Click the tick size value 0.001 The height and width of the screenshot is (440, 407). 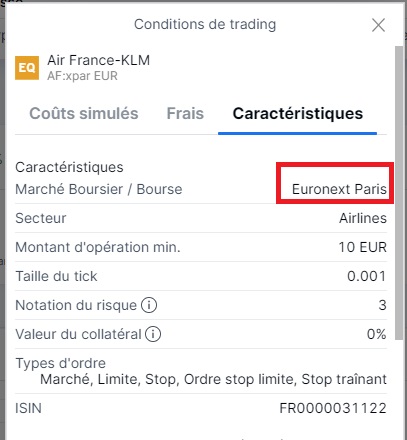click(367, 276)
